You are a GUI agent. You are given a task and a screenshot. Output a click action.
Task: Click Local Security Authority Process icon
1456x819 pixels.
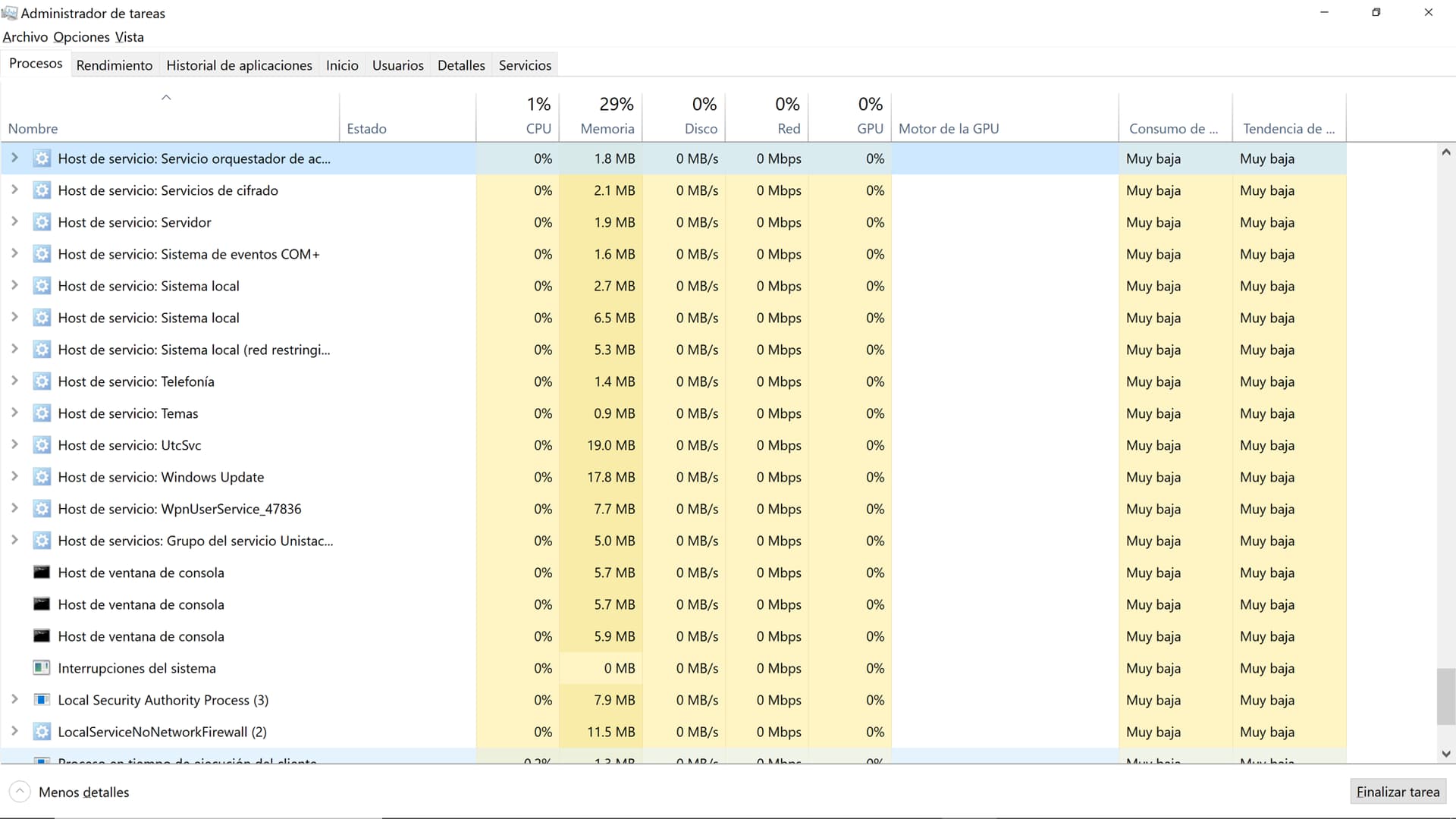click(x=42, y=700)
